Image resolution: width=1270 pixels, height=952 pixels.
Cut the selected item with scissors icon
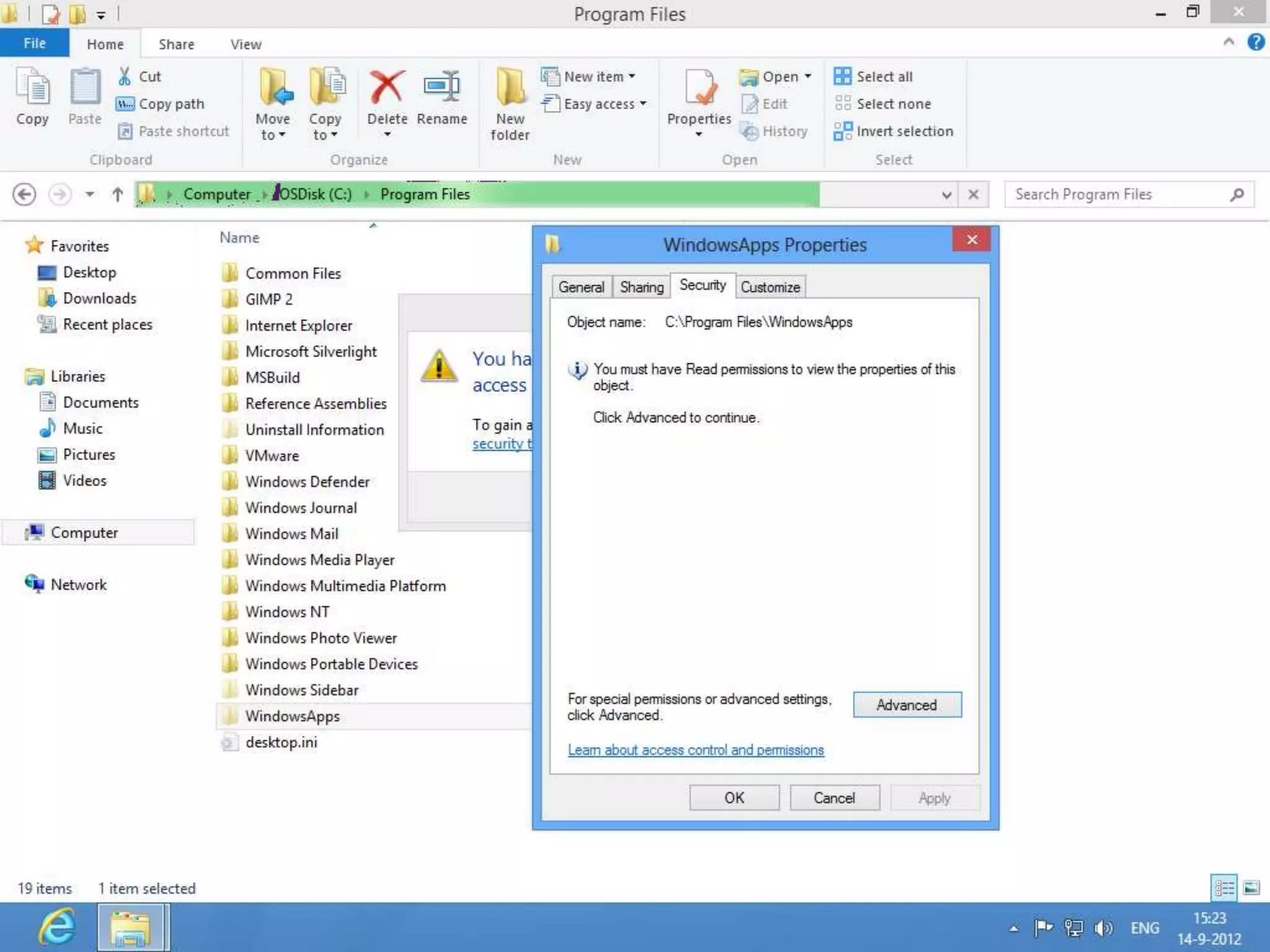140,76
